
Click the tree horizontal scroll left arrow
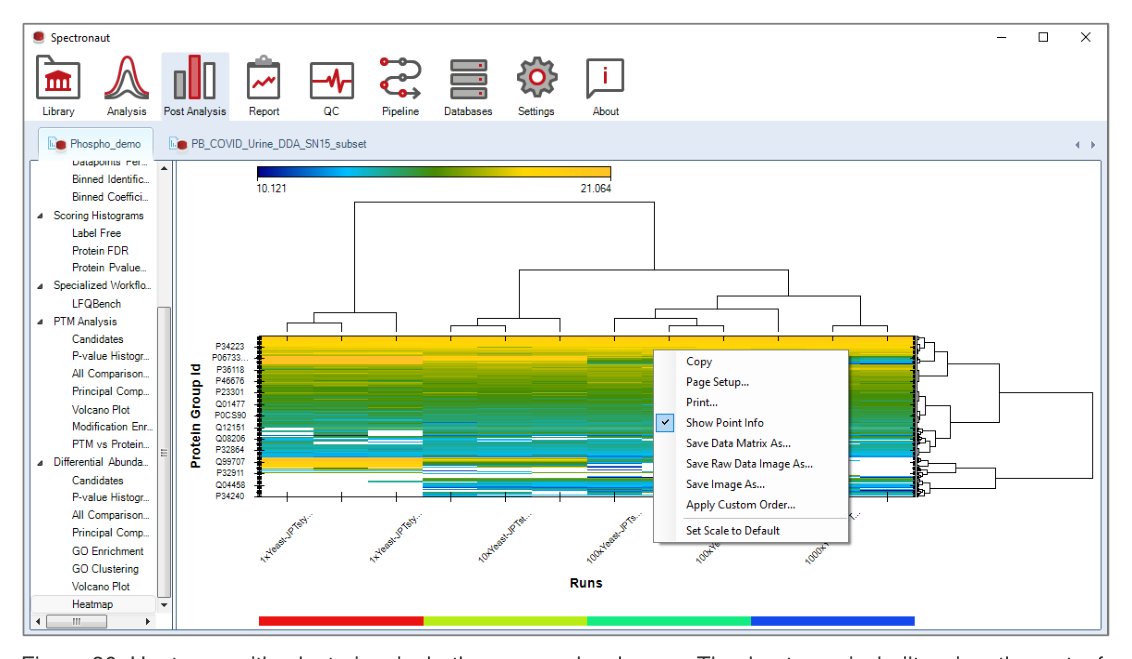coord(38,621)
